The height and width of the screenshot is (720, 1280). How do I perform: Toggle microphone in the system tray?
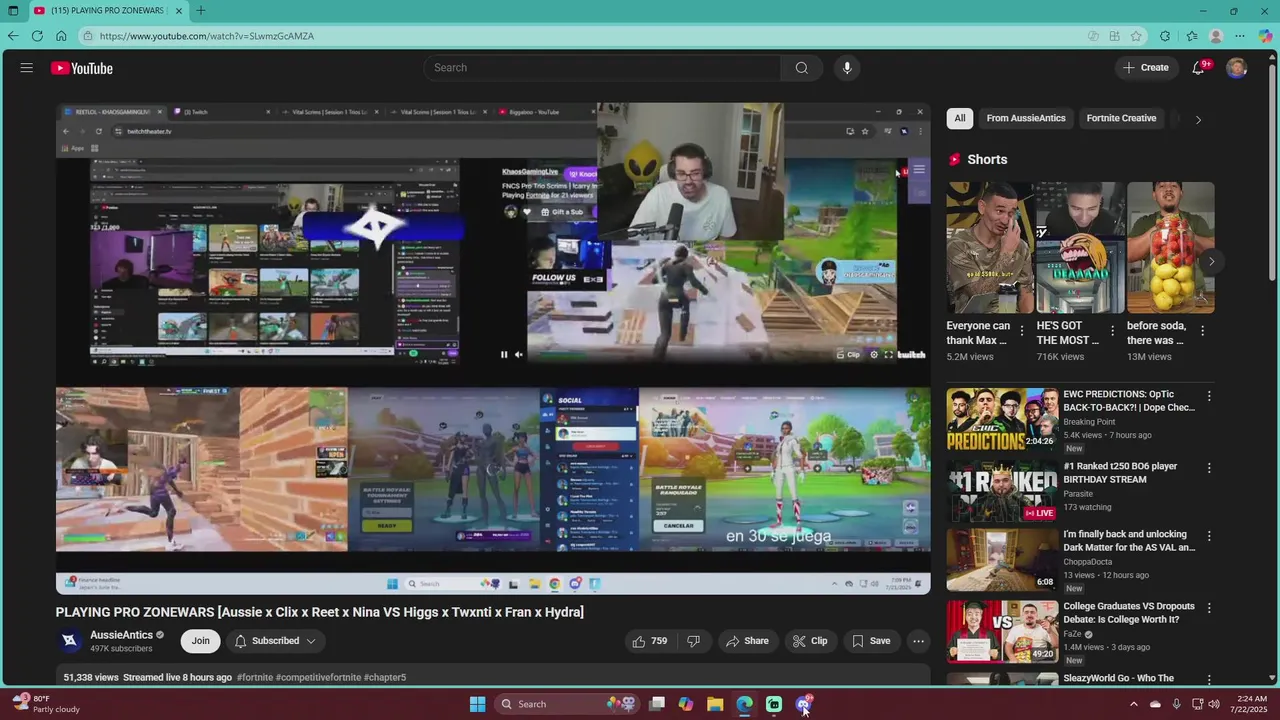coord(1176,704)
